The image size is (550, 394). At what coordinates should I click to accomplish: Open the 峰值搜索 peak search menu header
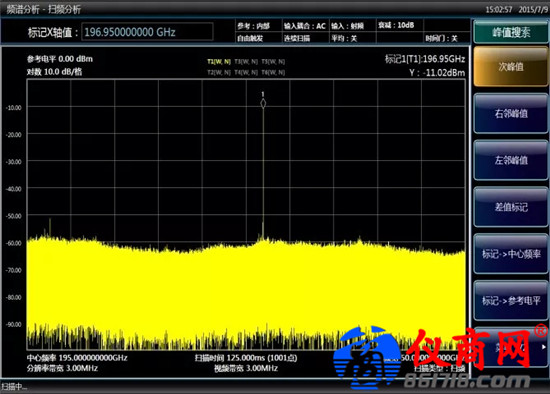tap(511, 32)
